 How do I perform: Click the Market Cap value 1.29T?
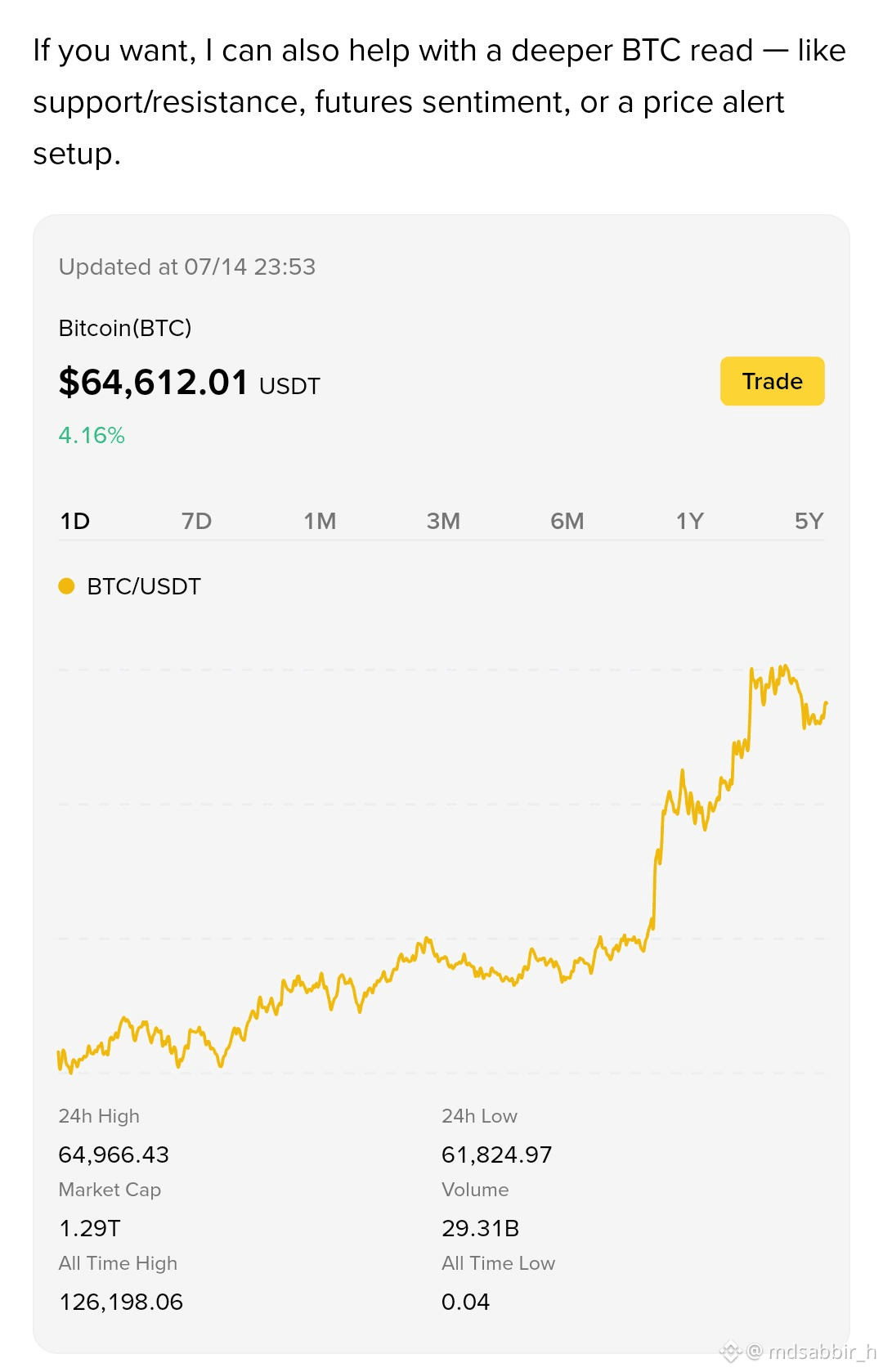90,1228
